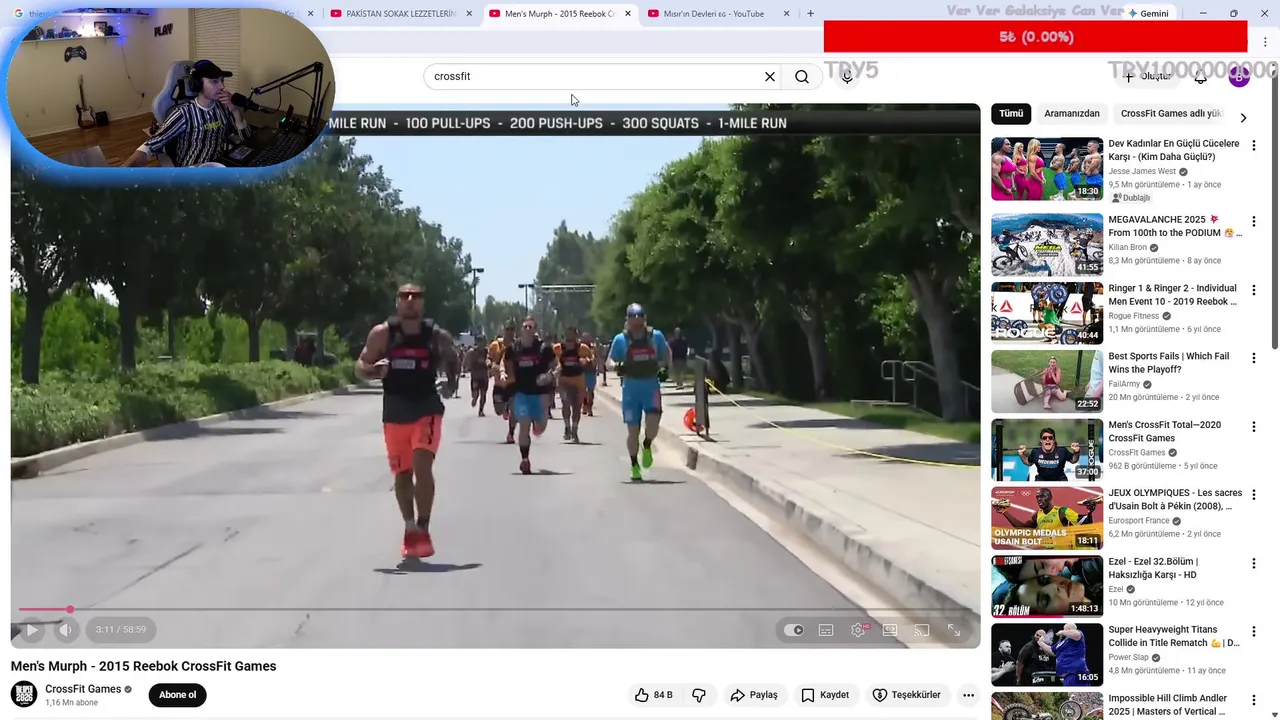
Task: Click the video progress bar scrubber
Action: tap(70, 609)
